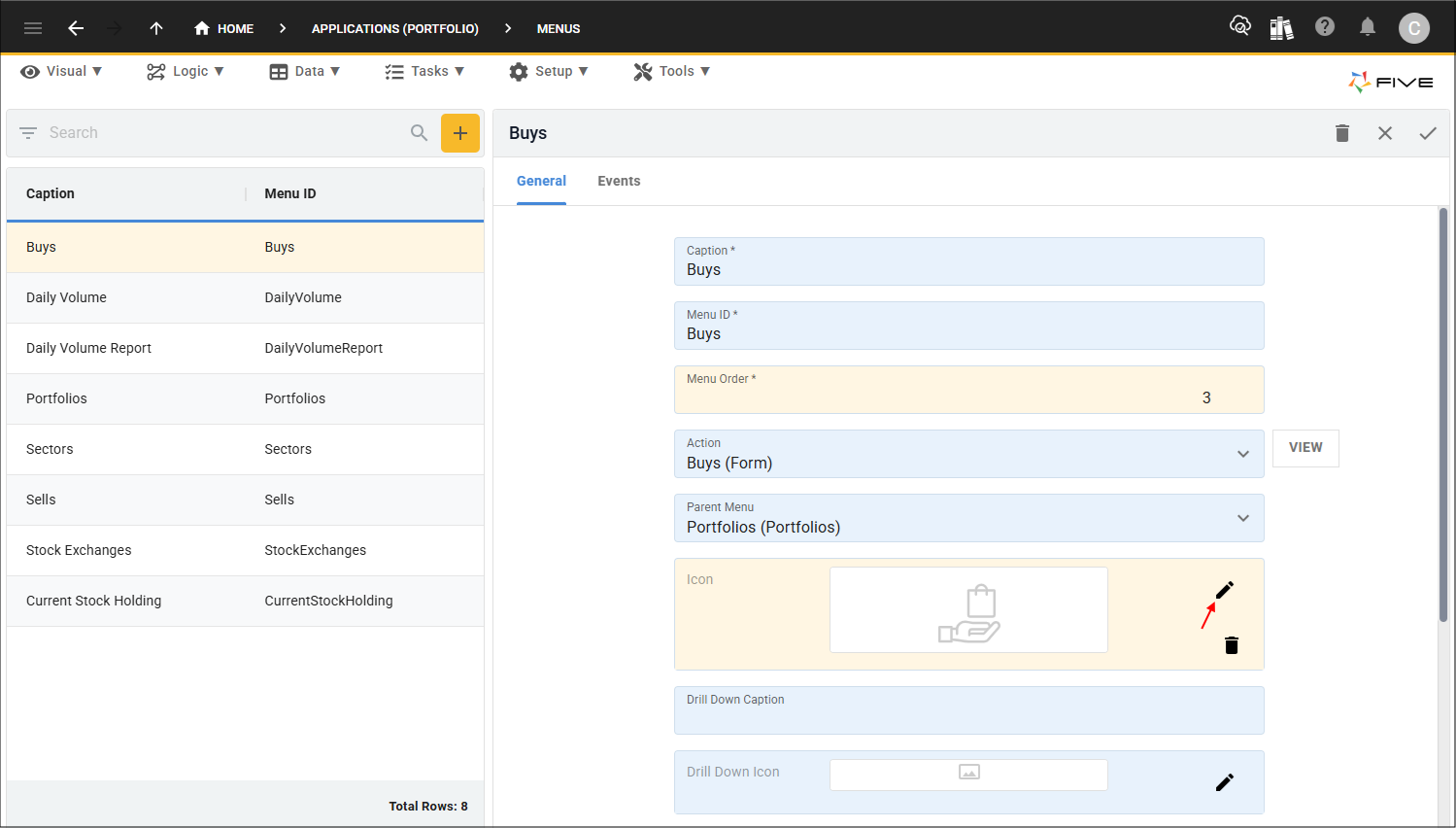The height and width of the screenshot is (828, 1456).
Task: Remove the Icon image using its trash button
Action: point(1232,645)
